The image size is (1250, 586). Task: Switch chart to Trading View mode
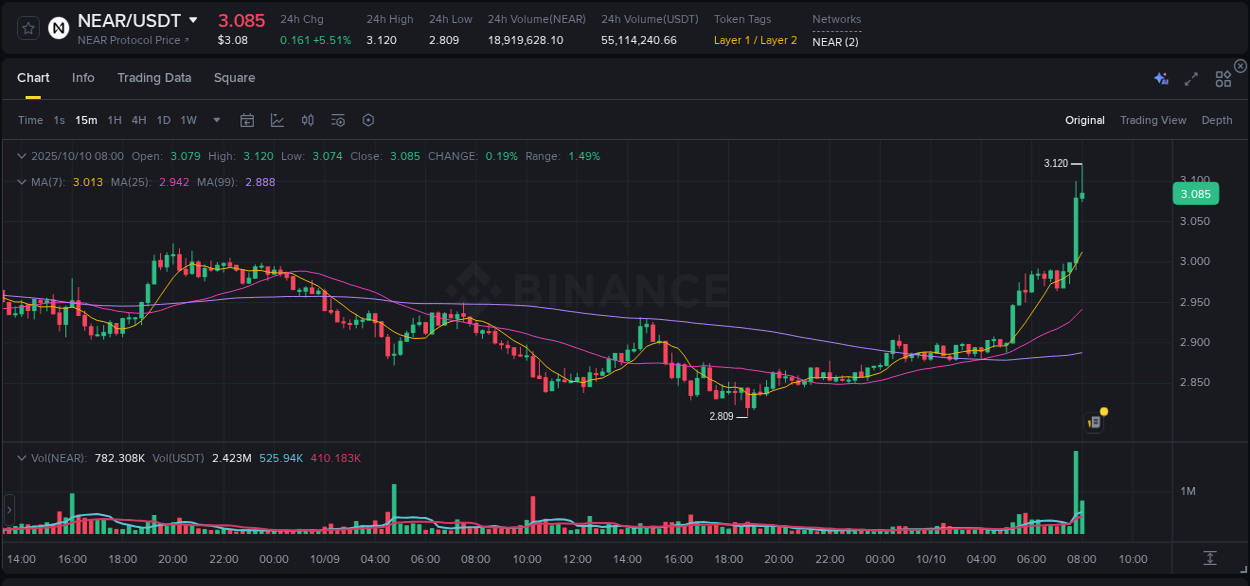point(1153,119)
